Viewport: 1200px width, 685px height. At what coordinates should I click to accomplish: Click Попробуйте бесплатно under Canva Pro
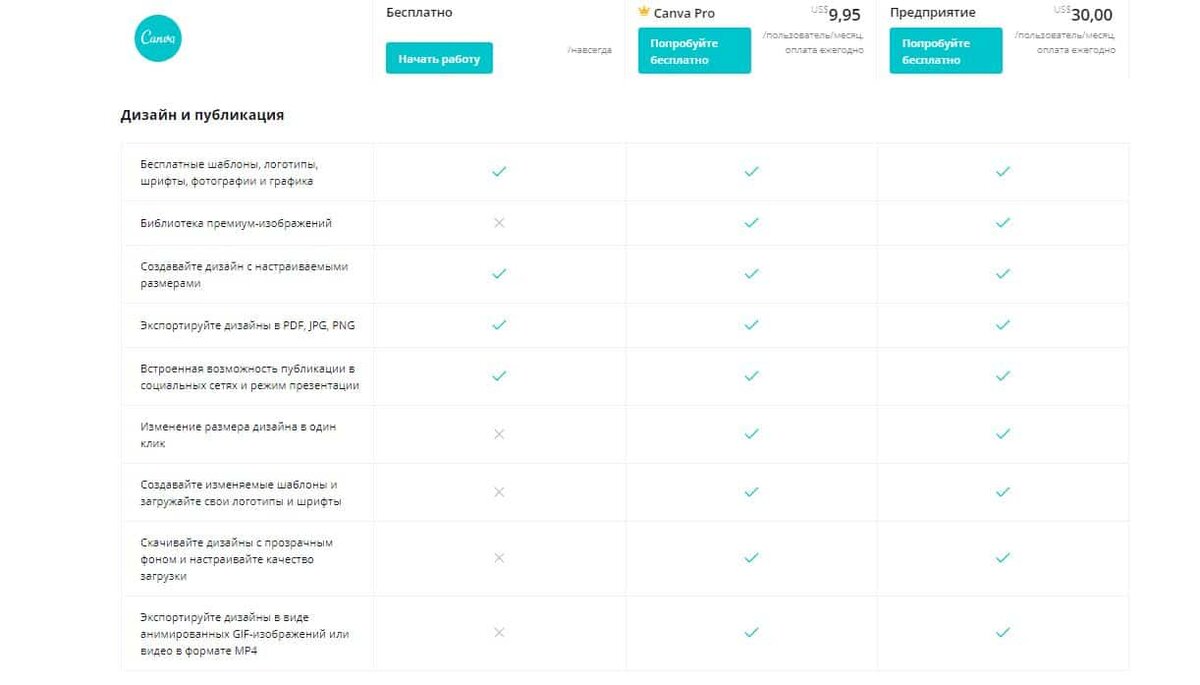click(694, 51)
